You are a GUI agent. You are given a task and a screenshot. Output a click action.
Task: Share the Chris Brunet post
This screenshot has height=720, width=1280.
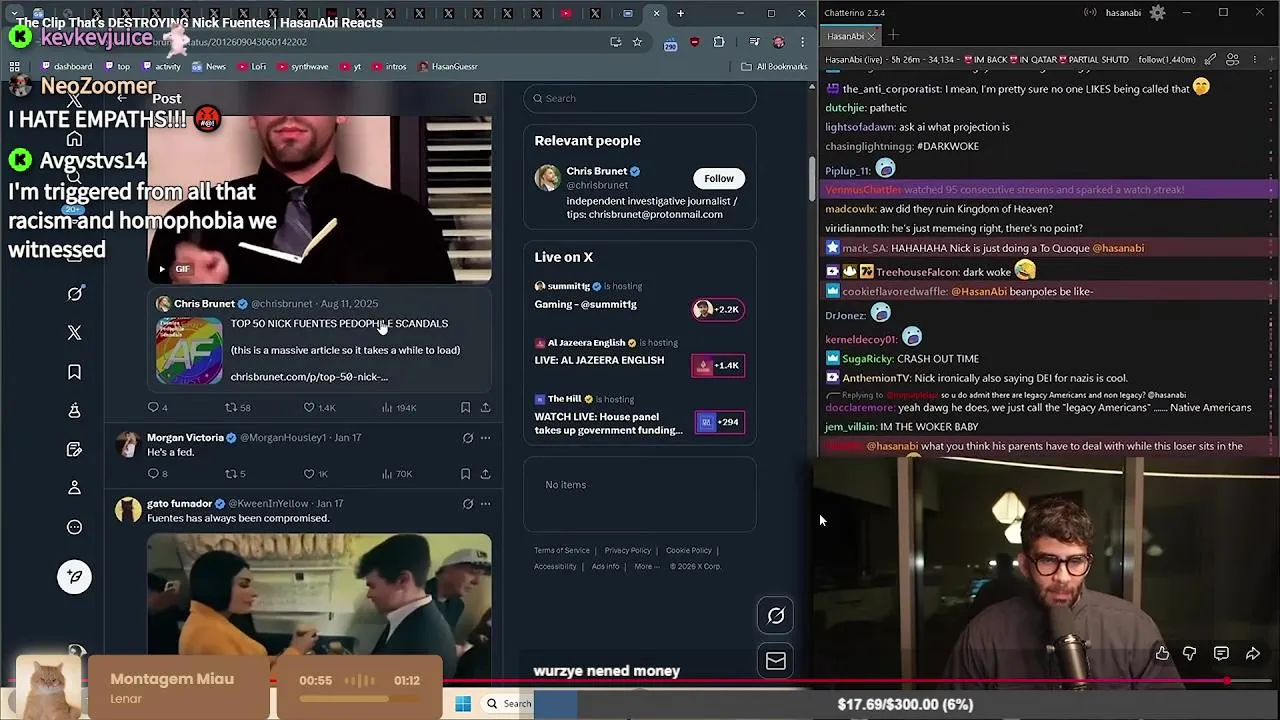[486, 408]
